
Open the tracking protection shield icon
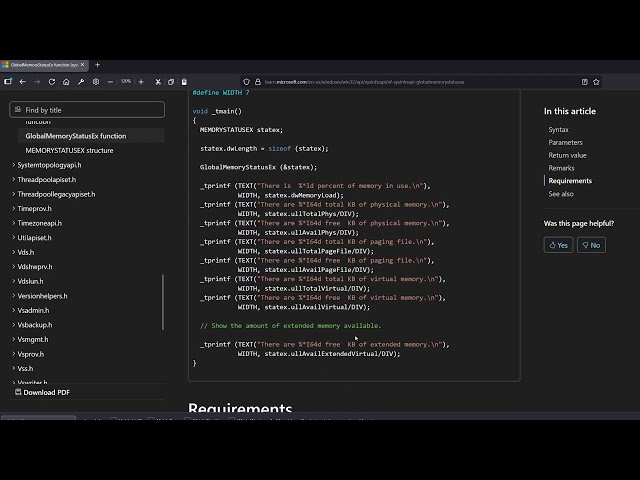(247, 82)
